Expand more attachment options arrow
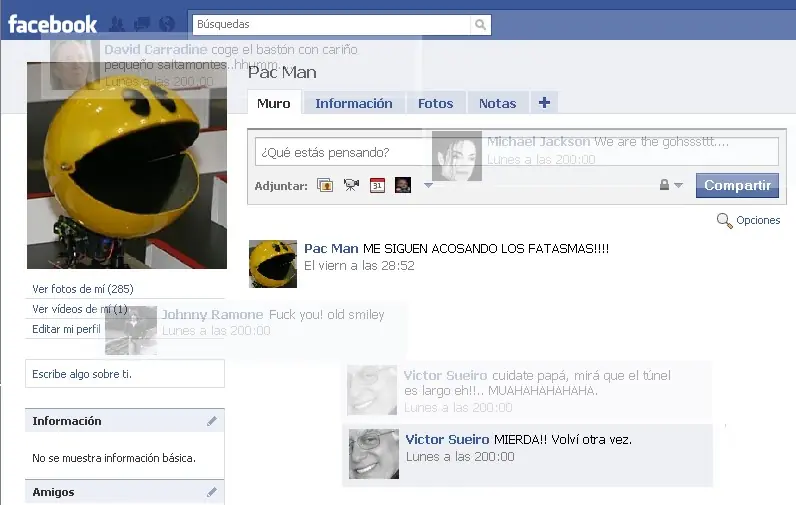The width and height of the screenshot is (796, 505). [x=428, y=186]
